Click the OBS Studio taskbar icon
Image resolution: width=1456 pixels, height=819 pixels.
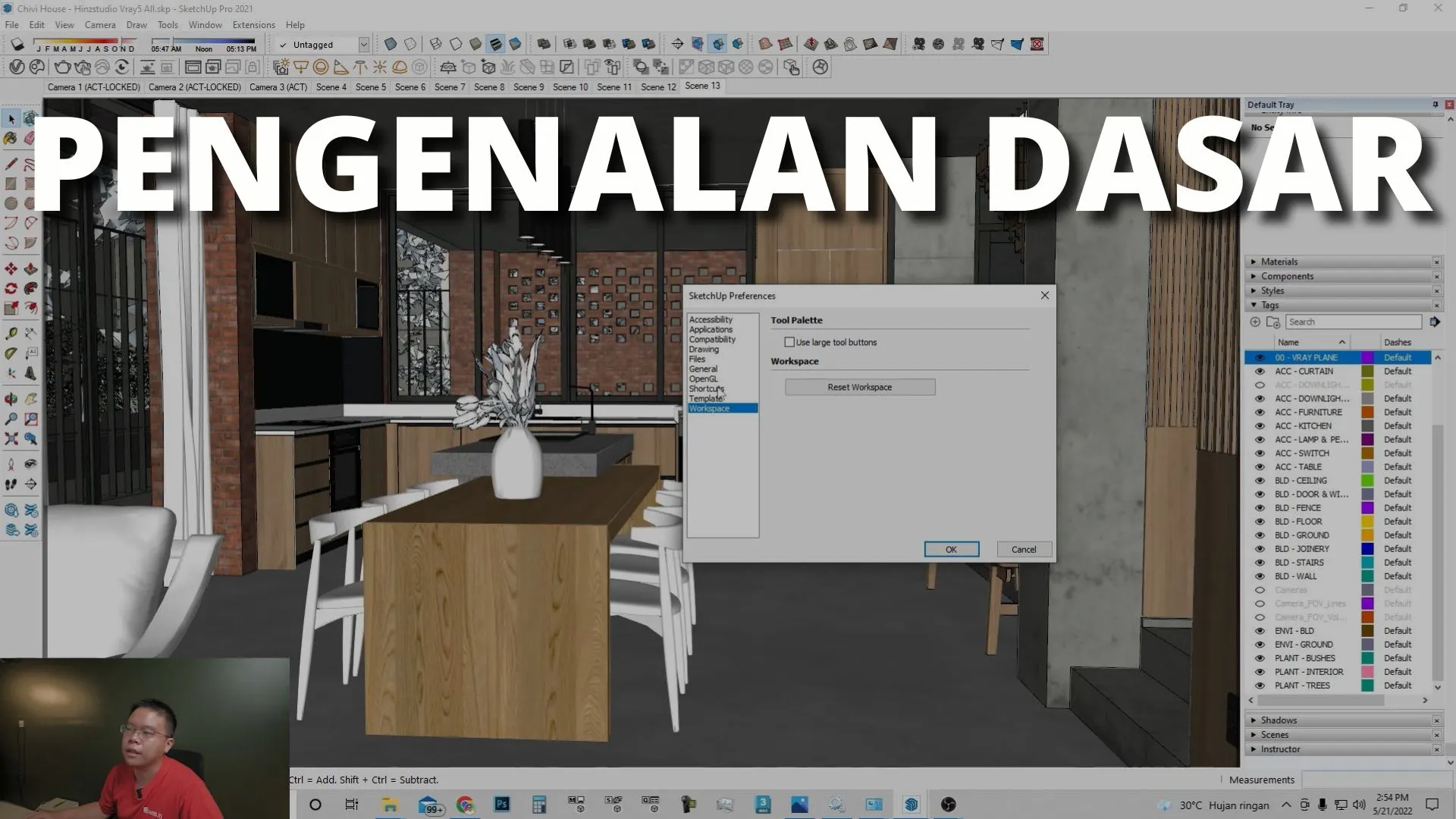949,804
